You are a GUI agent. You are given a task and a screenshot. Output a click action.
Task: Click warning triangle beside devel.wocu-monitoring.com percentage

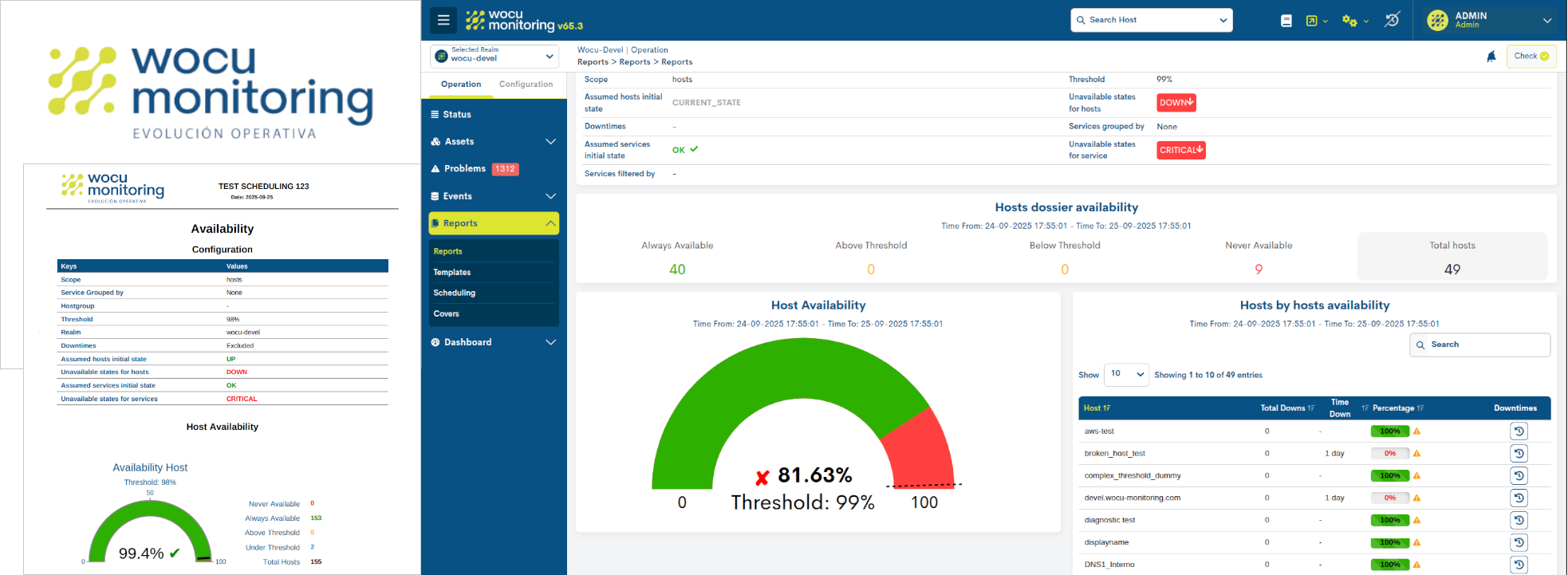(x=1416, y=498)
